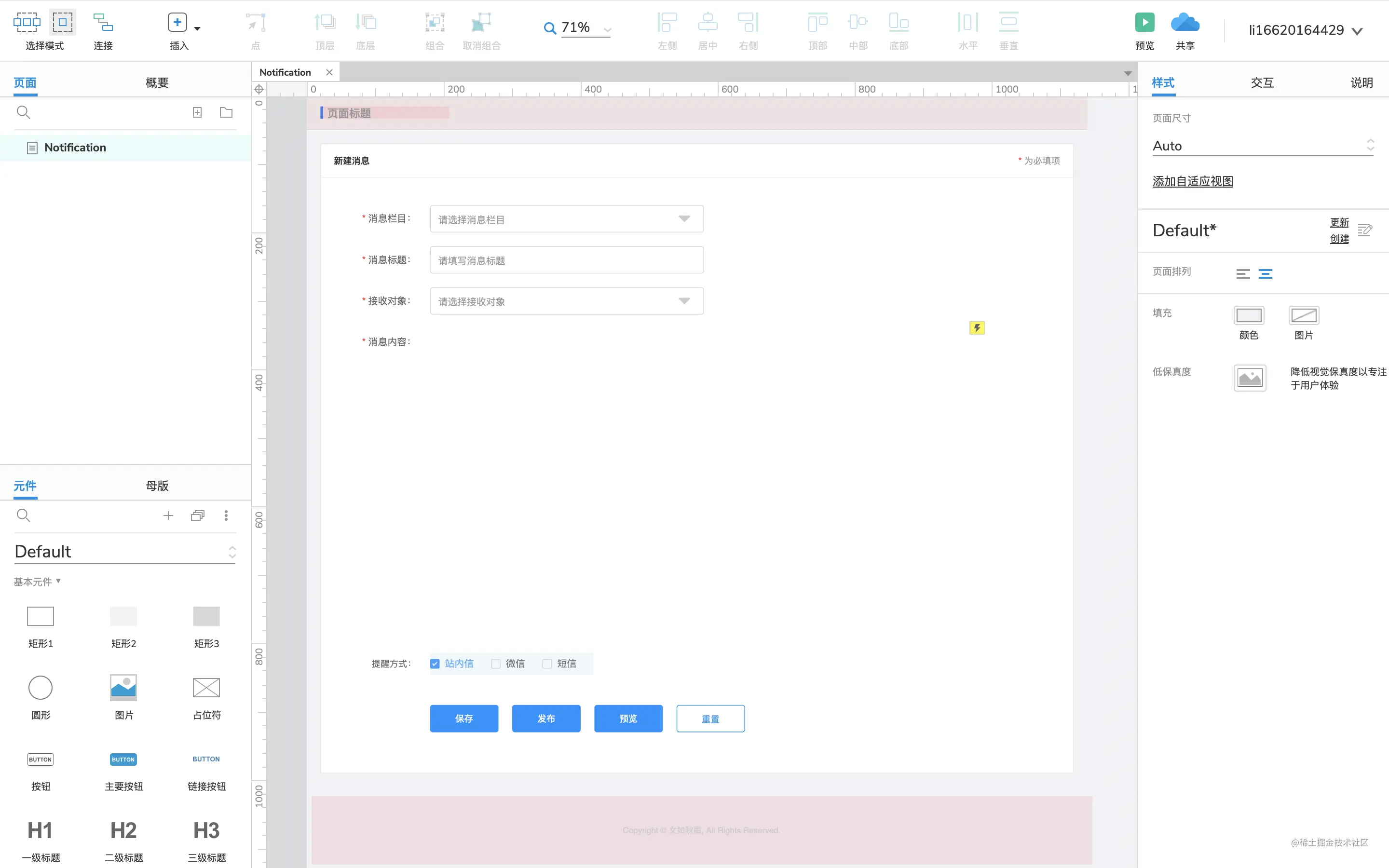The image size is (1389, 868).
Task: Select the contain selection mode icon
Action: [x=63, y=22]
